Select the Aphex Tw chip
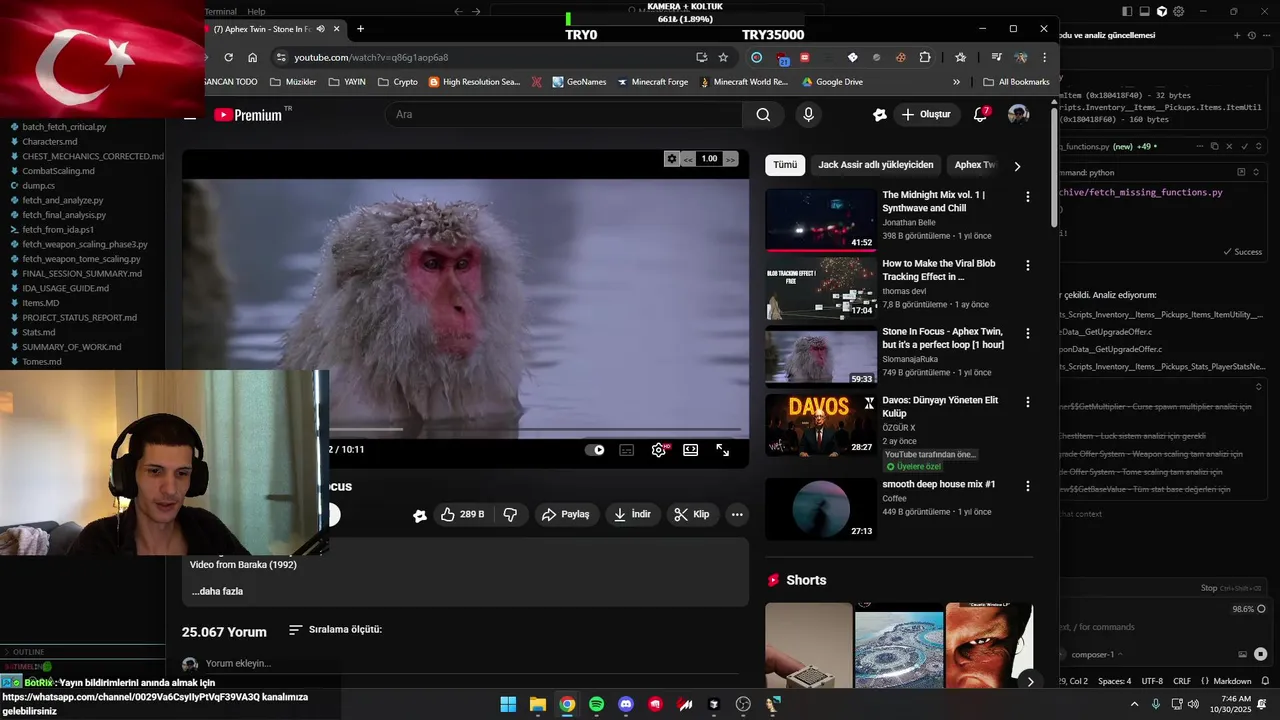Screen dimensions: 1280x720 coord(974,165)
